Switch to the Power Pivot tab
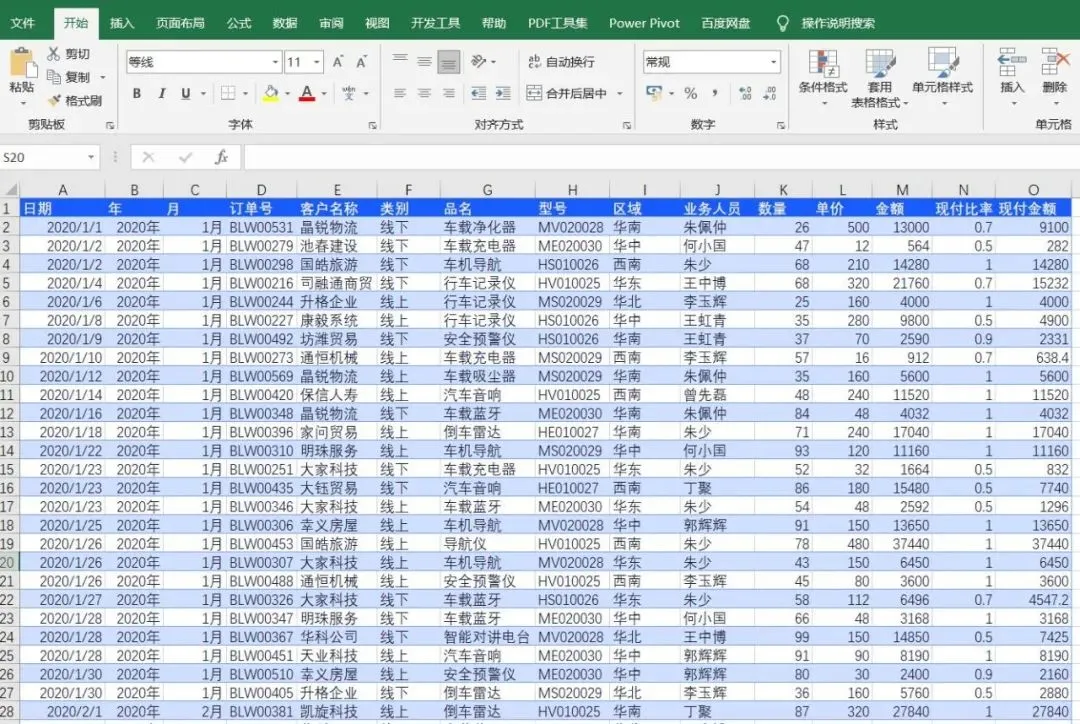The width and height of the screenshot is (1080, 724). (x=644, y=23)
